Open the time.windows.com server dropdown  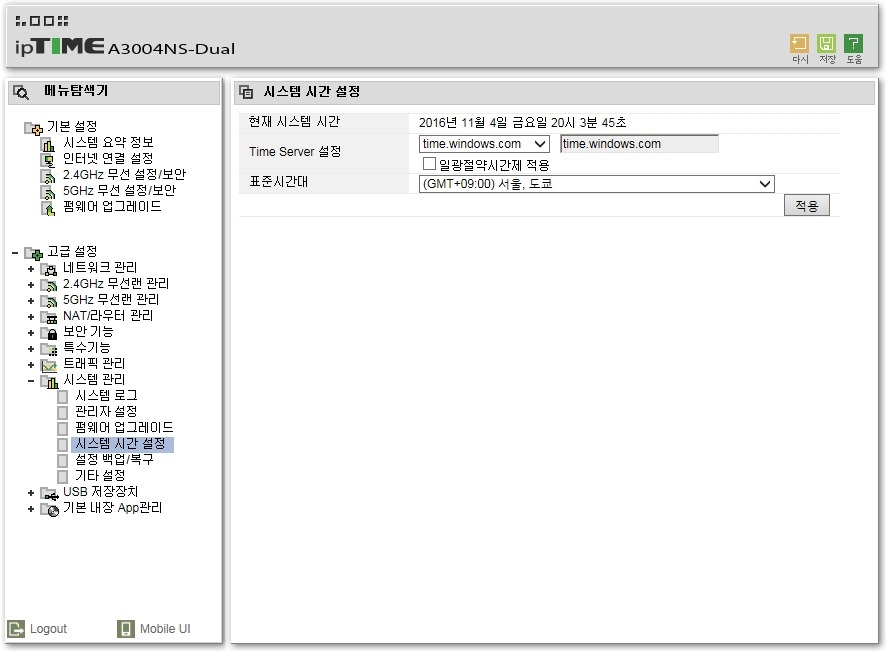(484, 144)
